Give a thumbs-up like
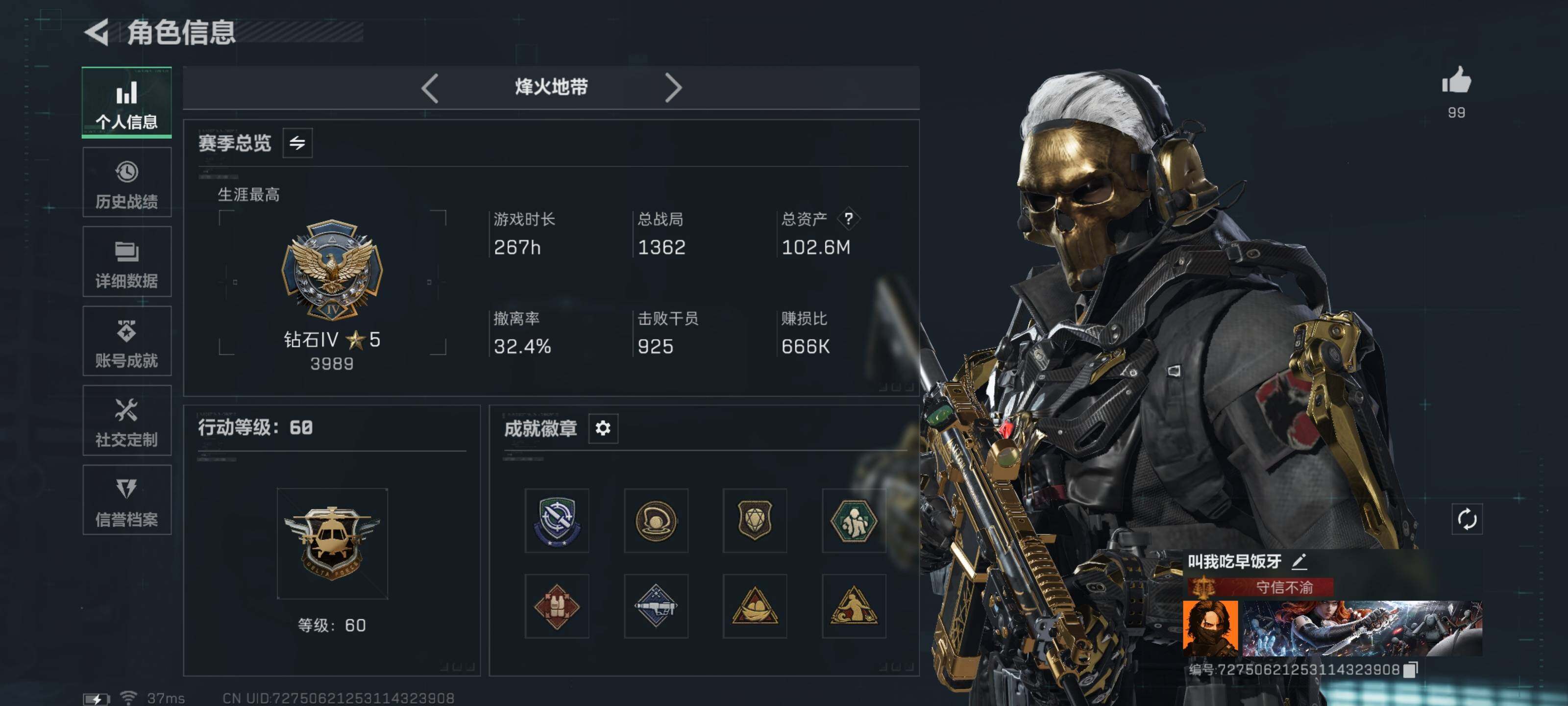Image resolution: width=1568 pixels, height=706 pixels. tap(1456, 80)
